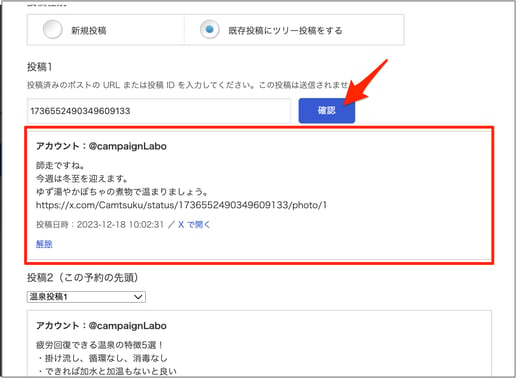The image size is (517, 378).
Task: Click 疲労回復できる温泉の特徴5選! text
Action: click(99, 345)
